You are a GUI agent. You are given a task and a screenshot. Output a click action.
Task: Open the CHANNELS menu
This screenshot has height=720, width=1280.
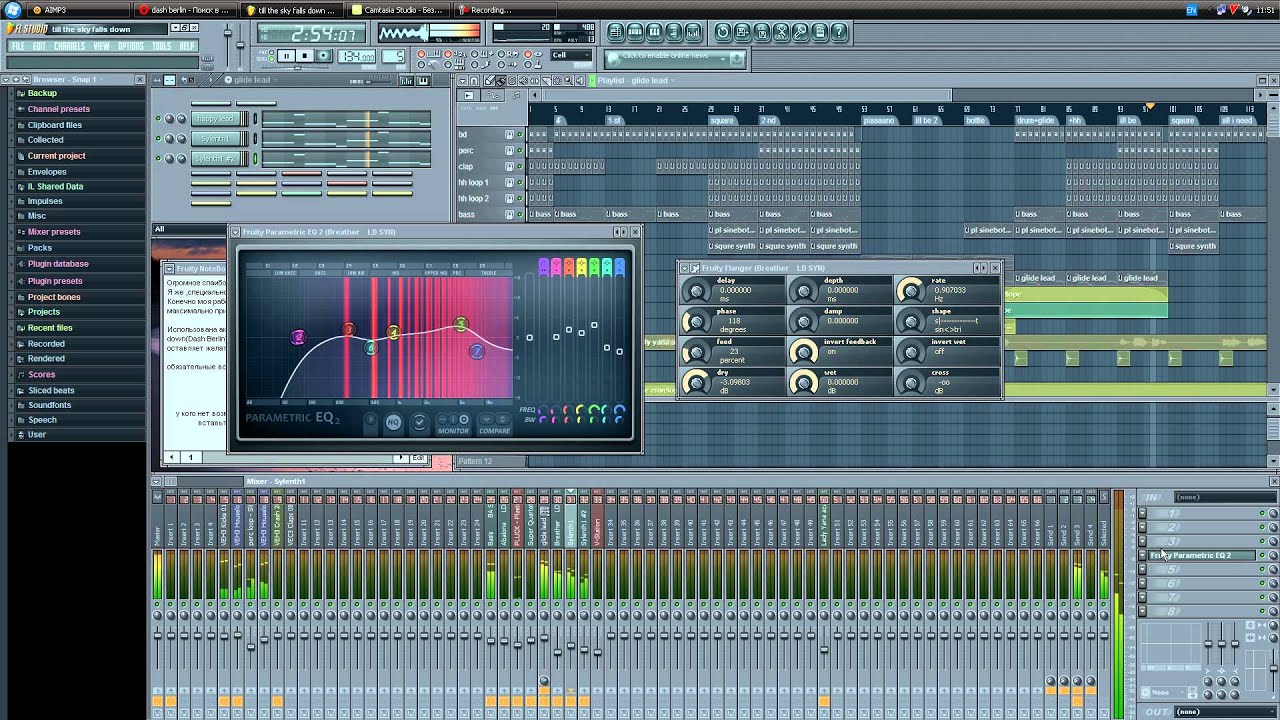(70, 46)
